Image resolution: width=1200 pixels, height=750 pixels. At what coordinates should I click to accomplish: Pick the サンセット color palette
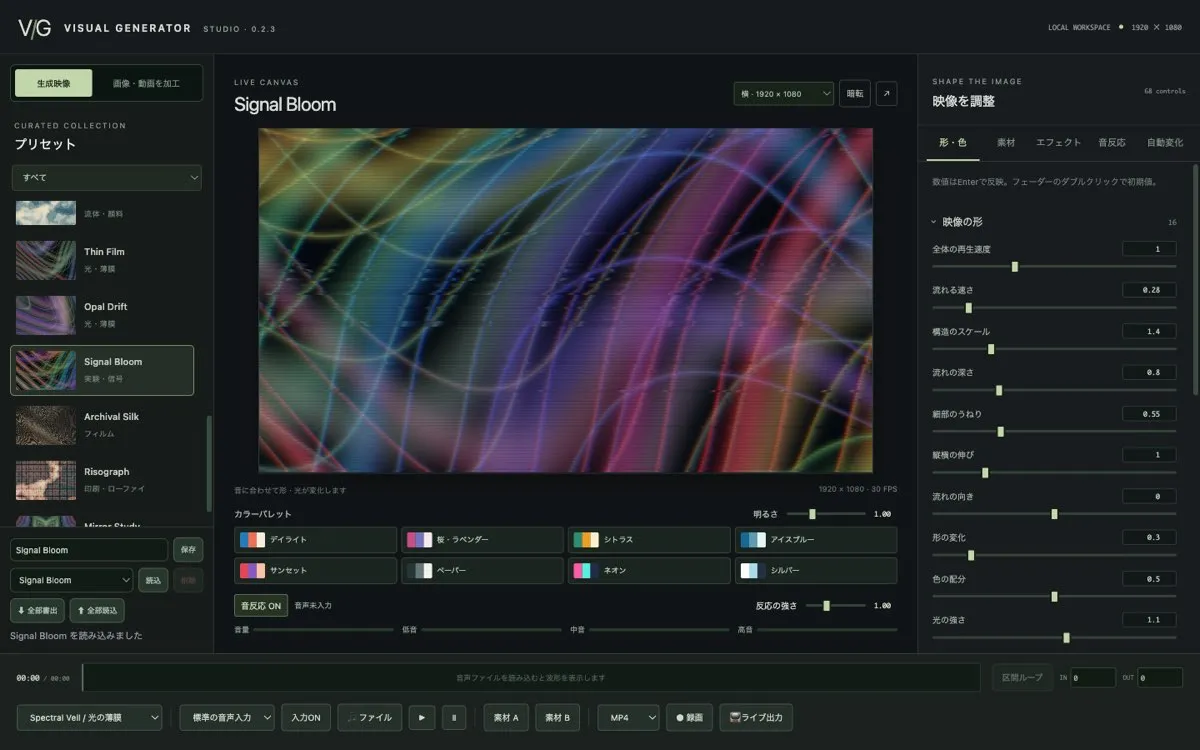tap(315, 571)
